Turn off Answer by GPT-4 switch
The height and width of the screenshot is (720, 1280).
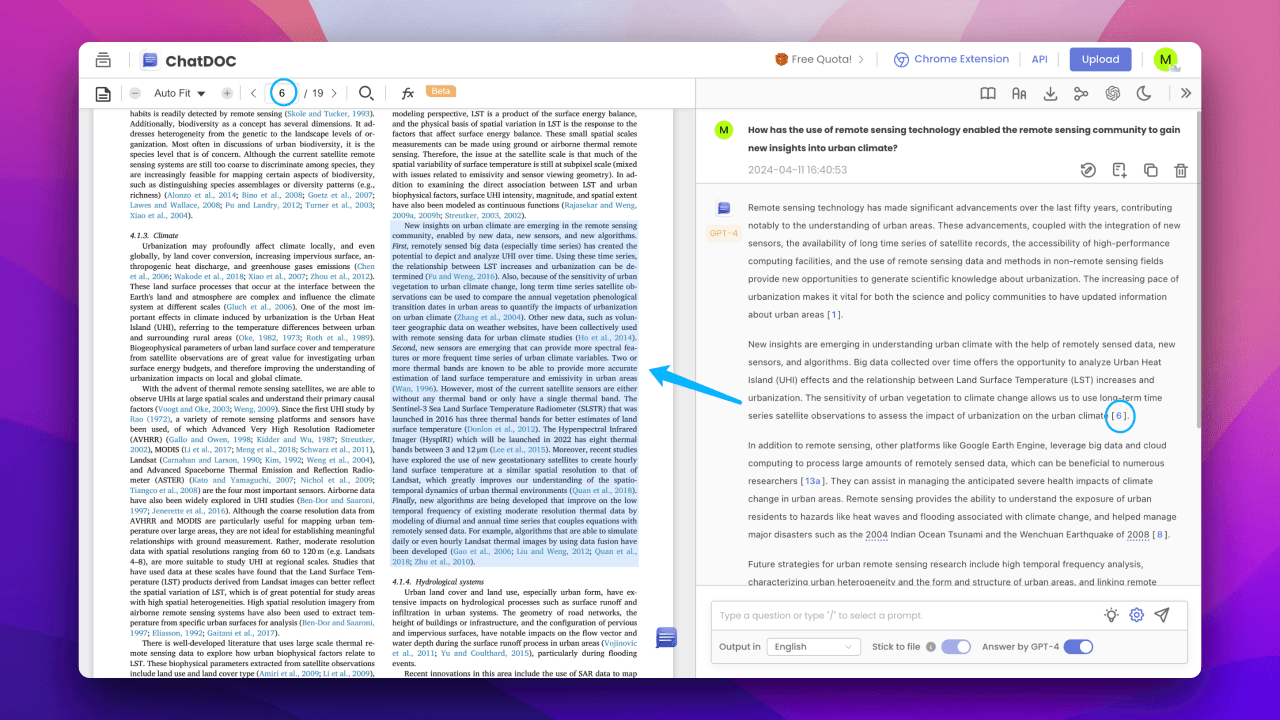[1077, 647]
